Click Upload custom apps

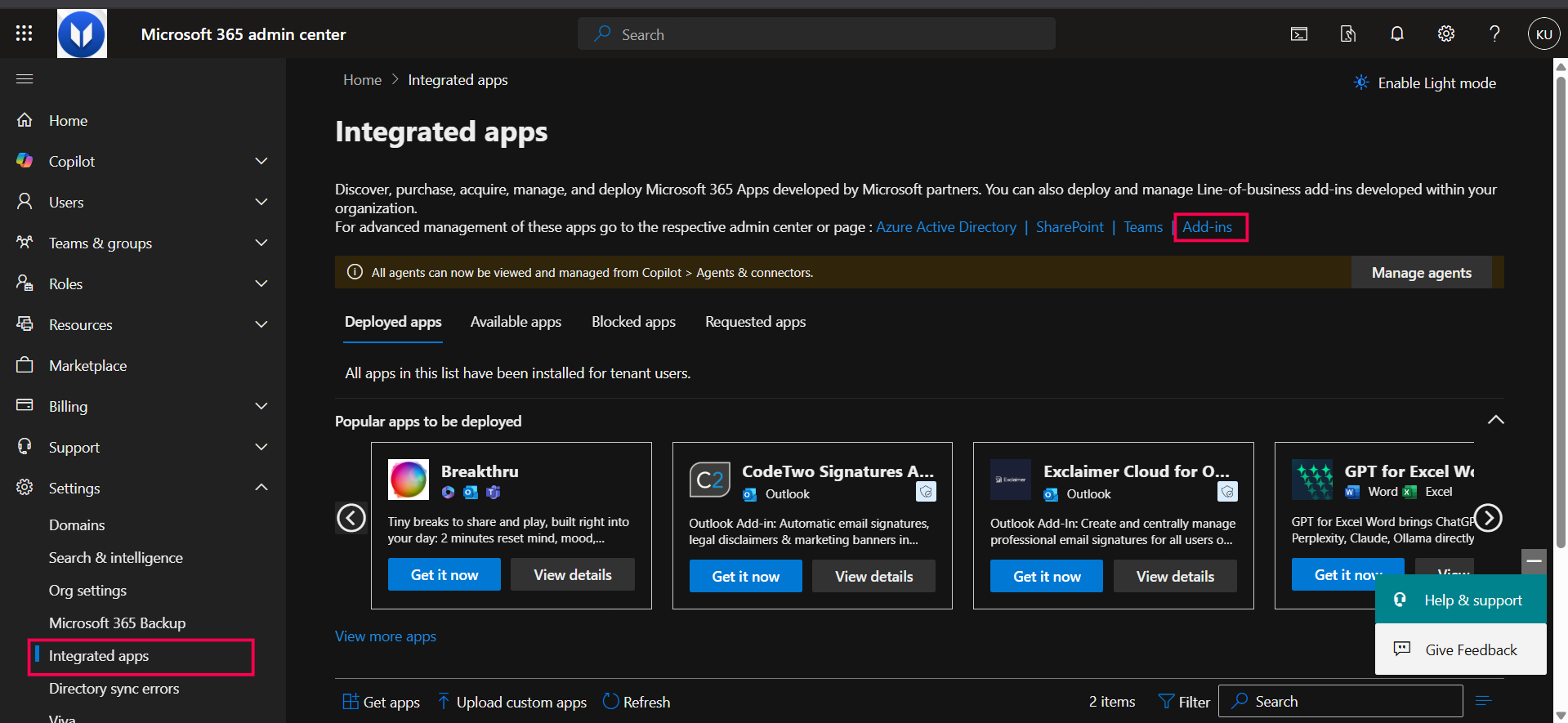click(x=512, y=702)
